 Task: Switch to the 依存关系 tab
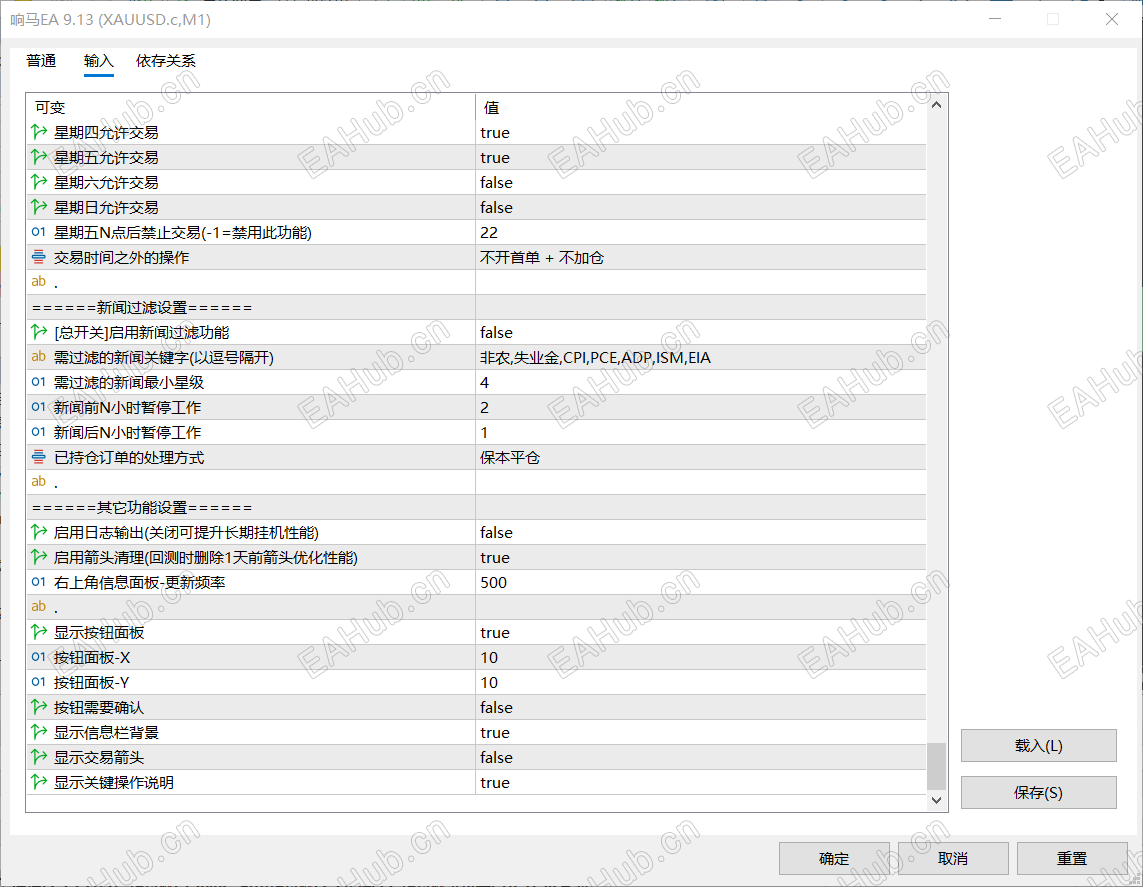(x=165, y=60)
